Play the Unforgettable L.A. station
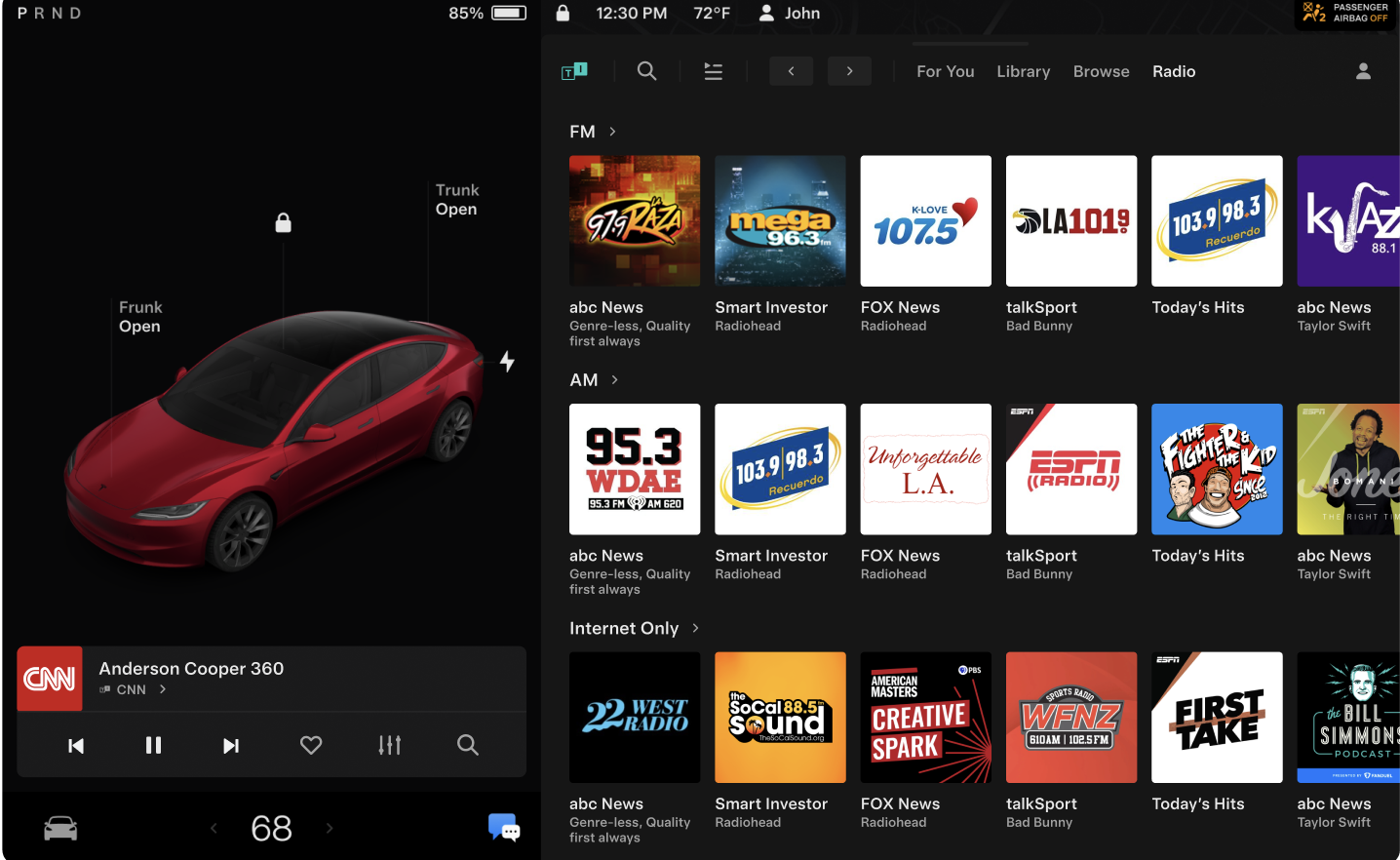 [926, 469]
